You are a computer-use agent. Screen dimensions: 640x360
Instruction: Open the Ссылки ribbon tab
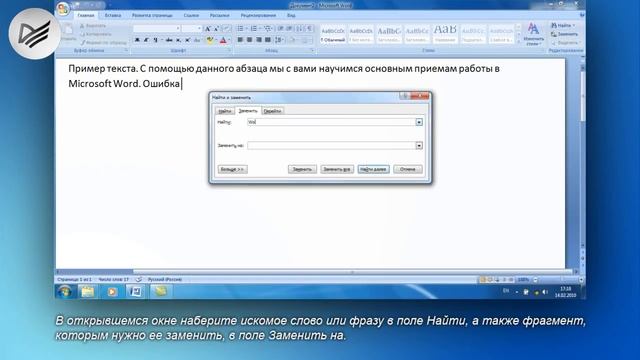(x=191, y=16)
